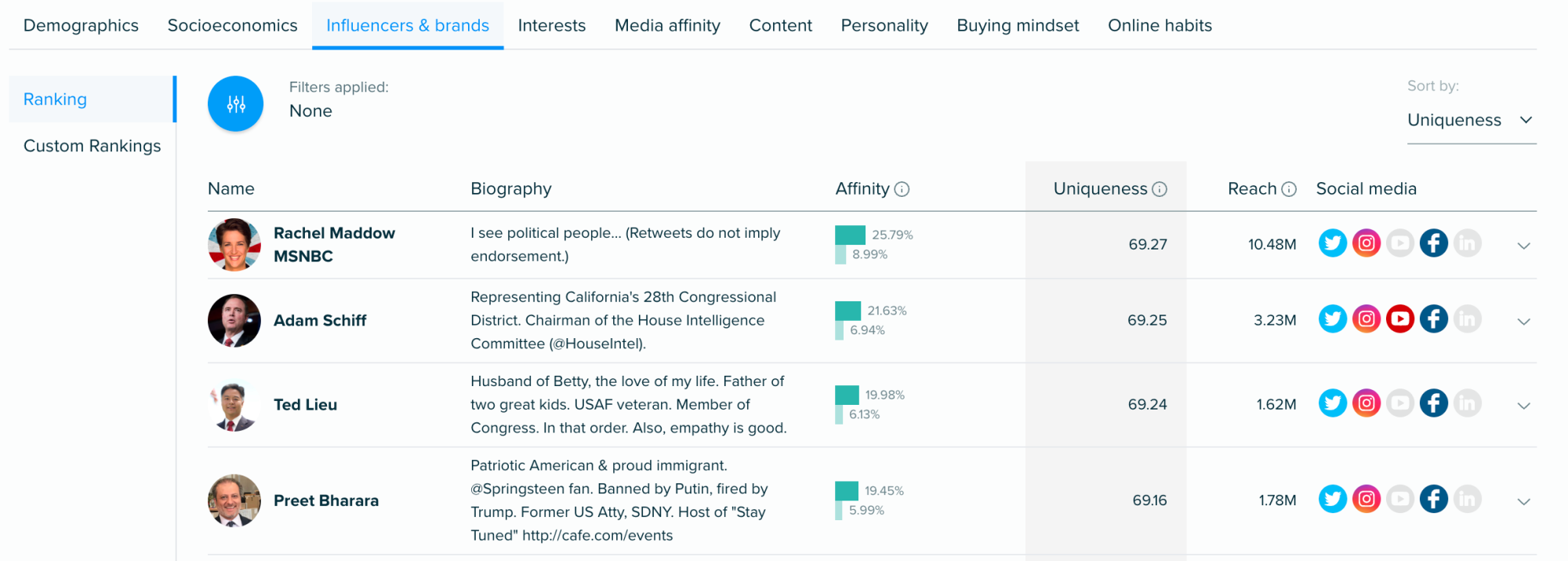Click Rachel Maddow's Instagram icon

(1366, 243)
